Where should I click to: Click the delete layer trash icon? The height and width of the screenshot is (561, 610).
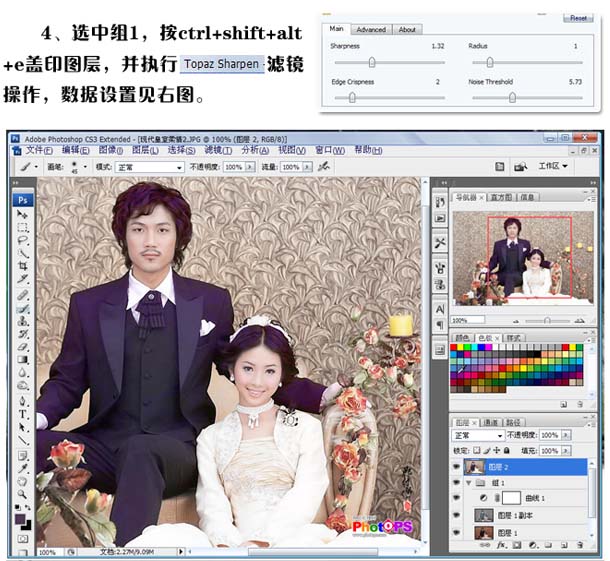(x=580, y=545)
